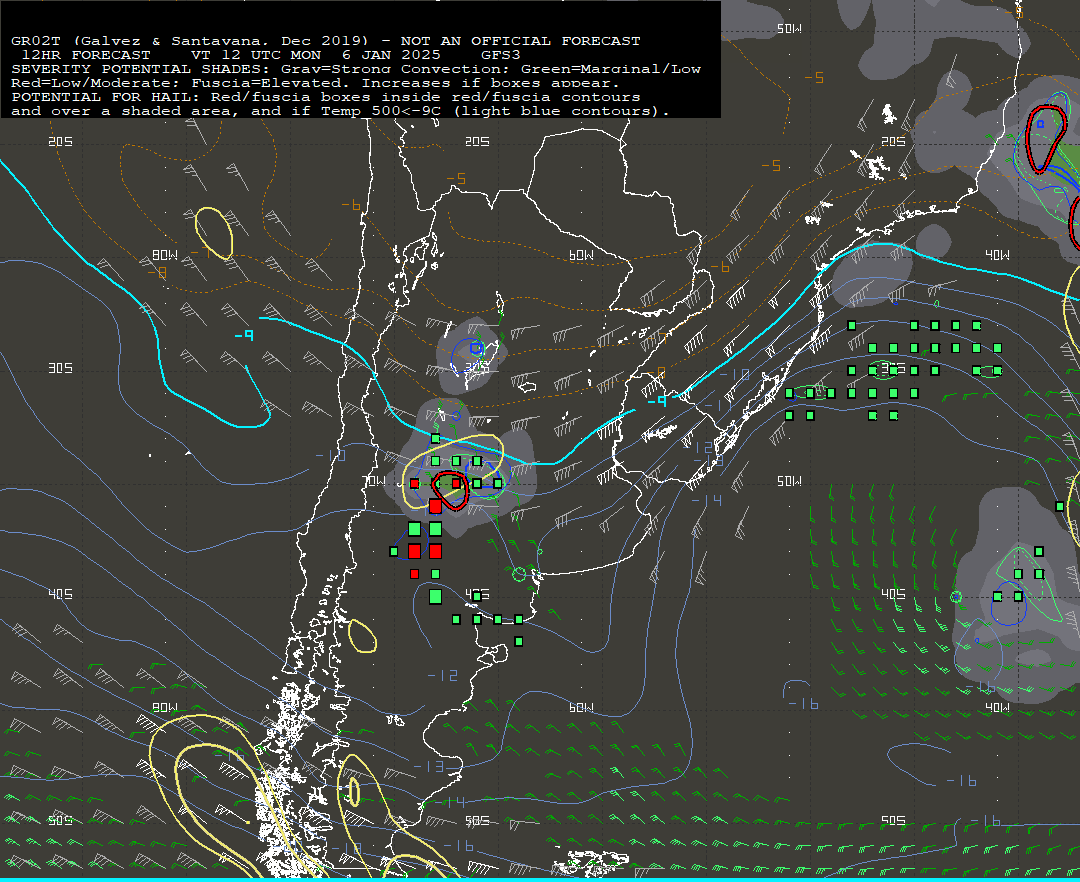Click the orange '-8' contour label near 80W
This screenshot has height=882, width=1080.
[158, 273]
